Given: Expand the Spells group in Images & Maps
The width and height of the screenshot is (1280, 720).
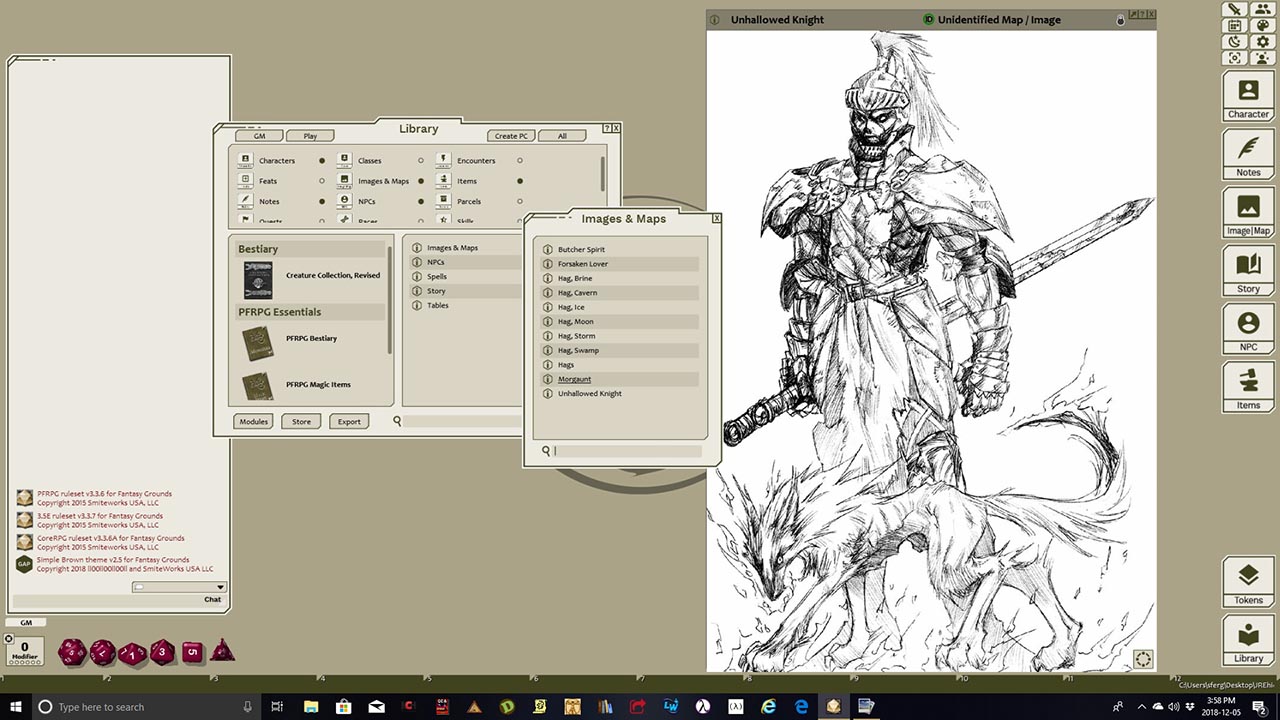Looking at the screenshot, I should pos(436,276).
